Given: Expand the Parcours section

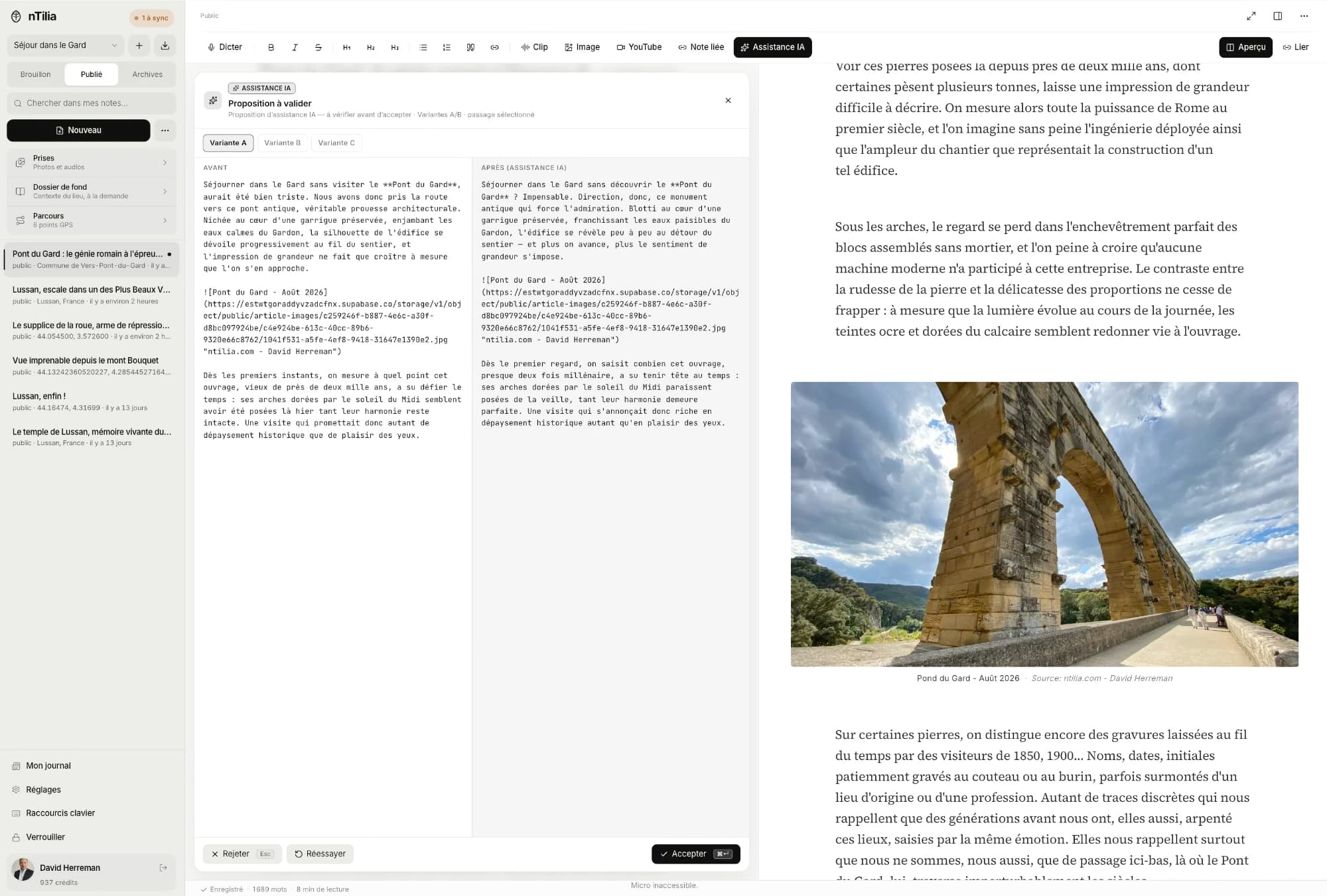Looking at the screenshot, I should [x=92, y=220].
